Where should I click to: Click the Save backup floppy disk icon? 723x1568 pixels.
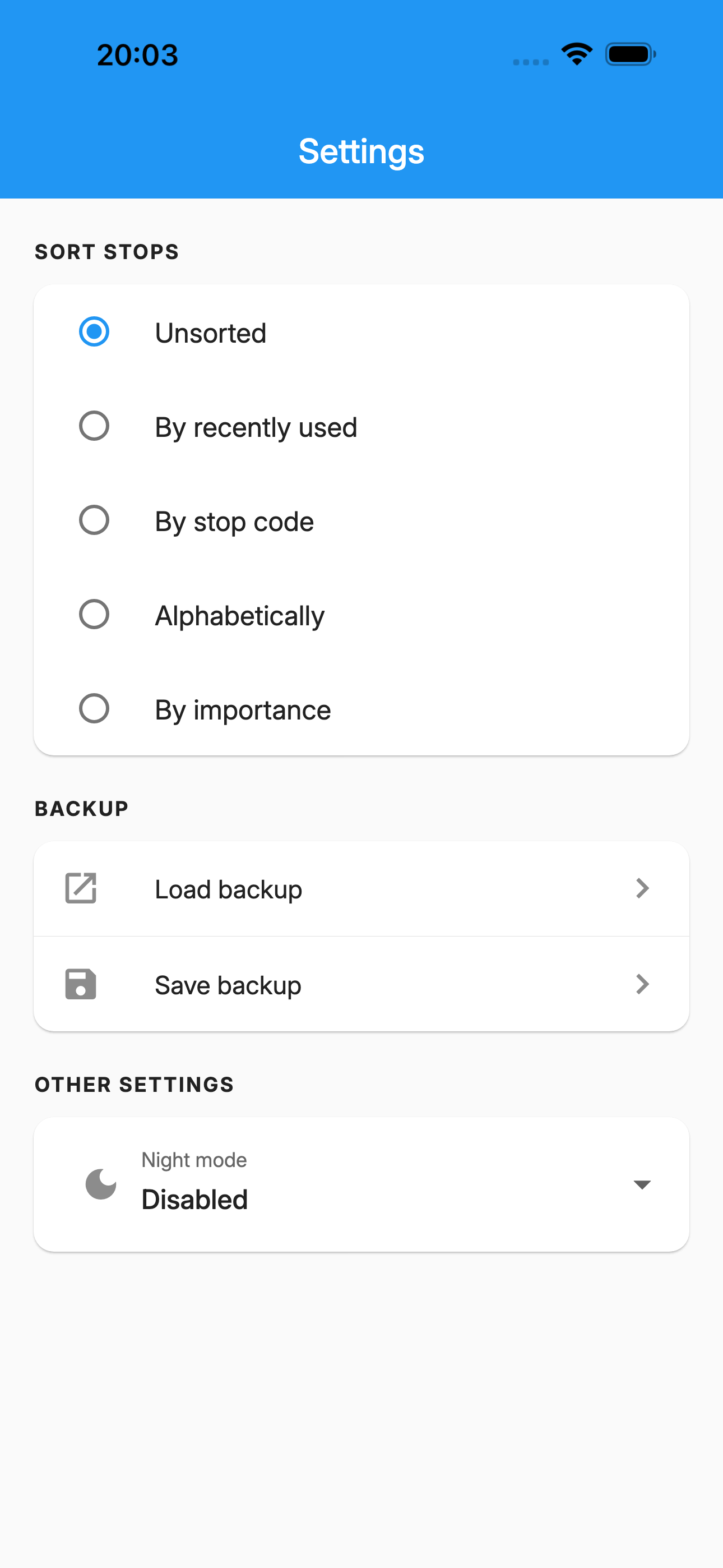click(x=81, y=984)
